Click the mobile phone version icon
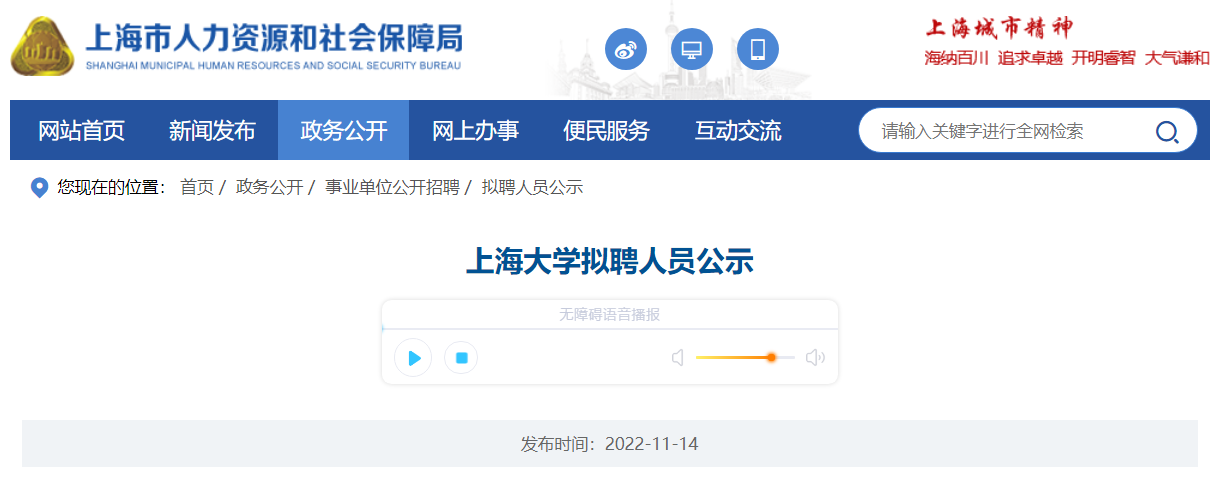1218x481 pixels. coord(758,49)
